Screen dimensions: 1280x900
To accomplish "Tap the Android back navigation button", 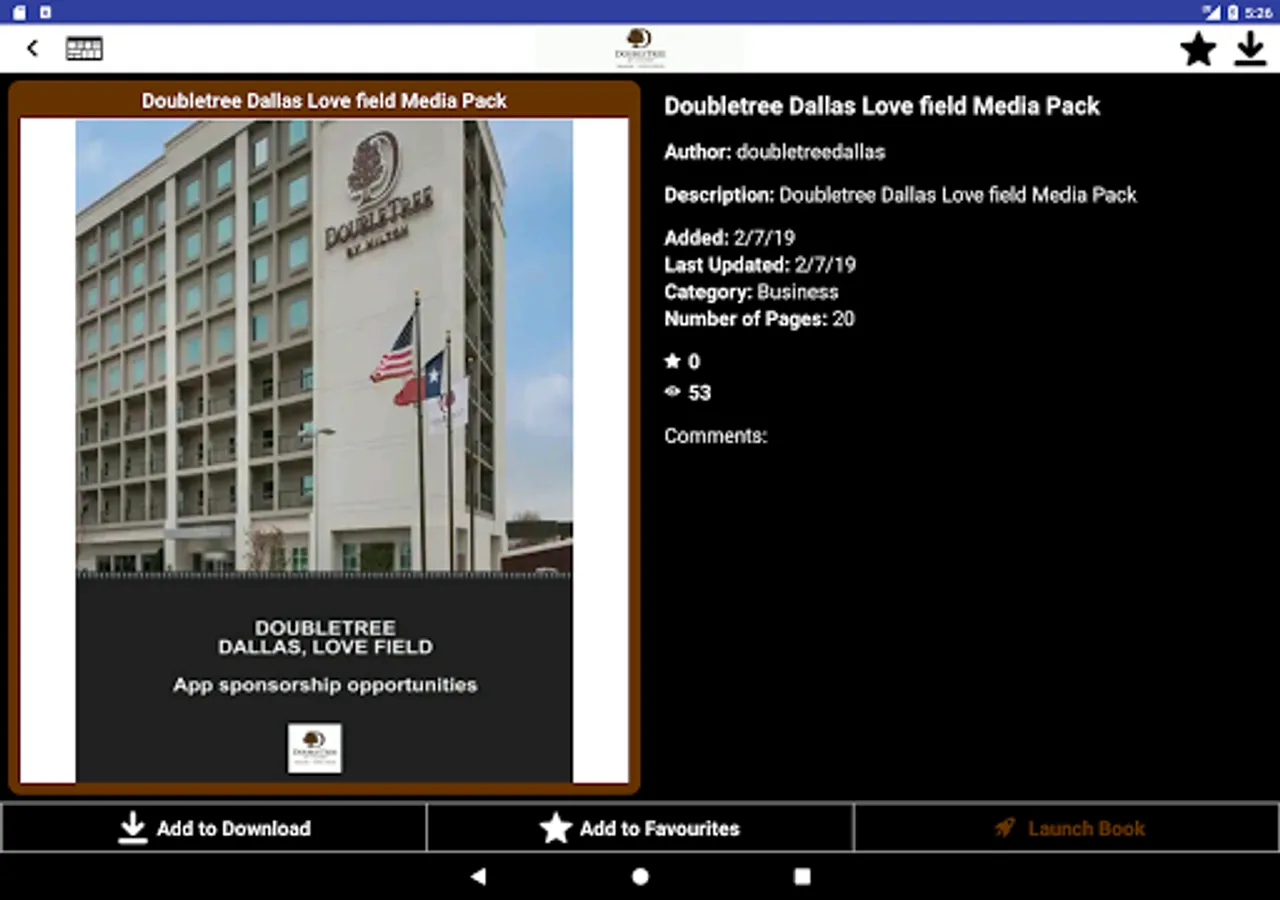I will click(x=478, y=876).
